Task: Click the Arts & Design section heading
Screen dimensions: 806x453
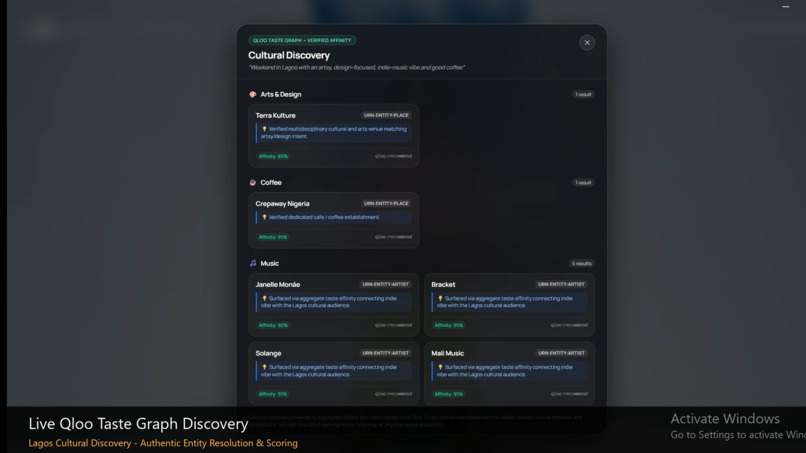Action: coord(281,95)
